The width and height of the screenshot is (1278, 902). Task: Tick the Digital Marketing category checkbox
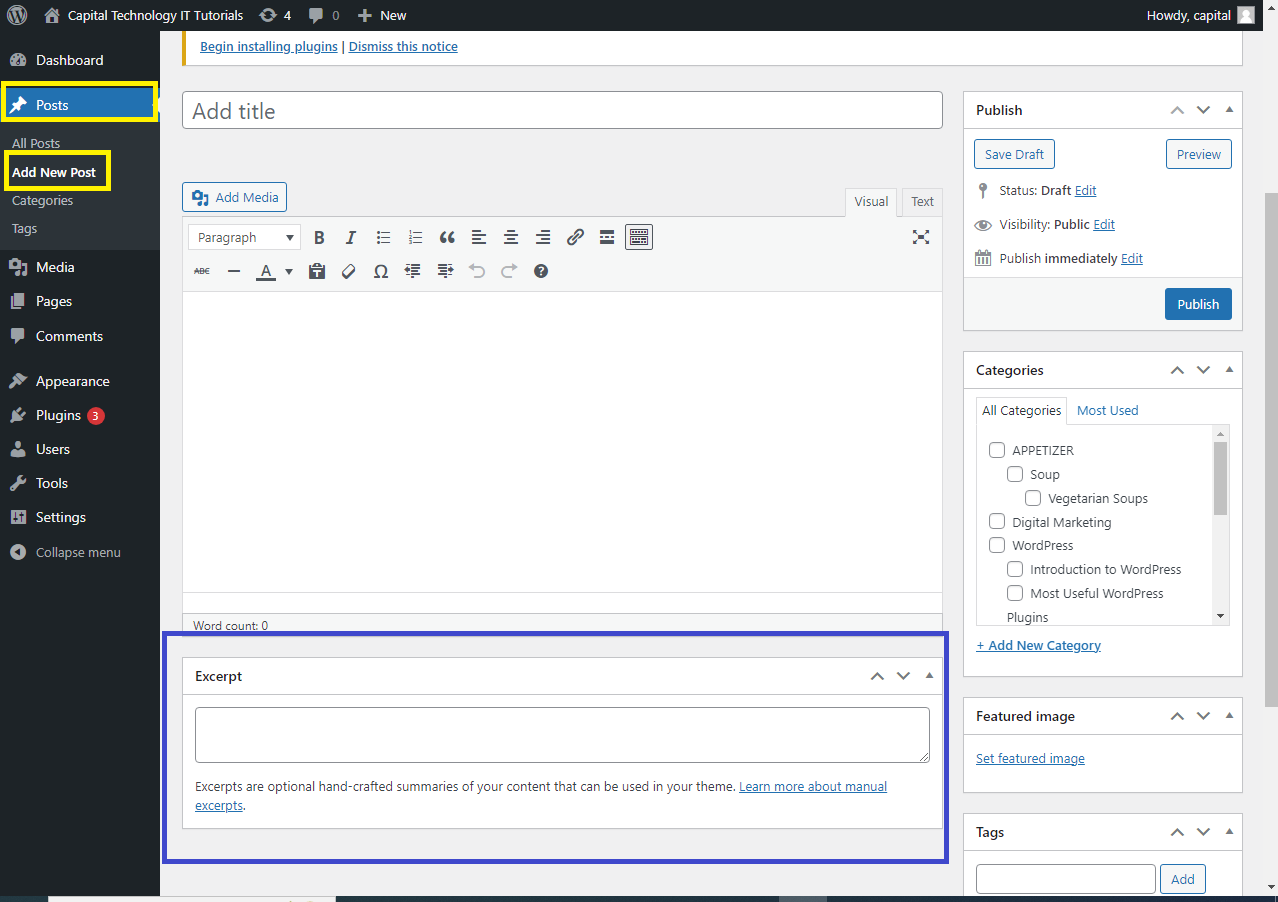point(997,522)
